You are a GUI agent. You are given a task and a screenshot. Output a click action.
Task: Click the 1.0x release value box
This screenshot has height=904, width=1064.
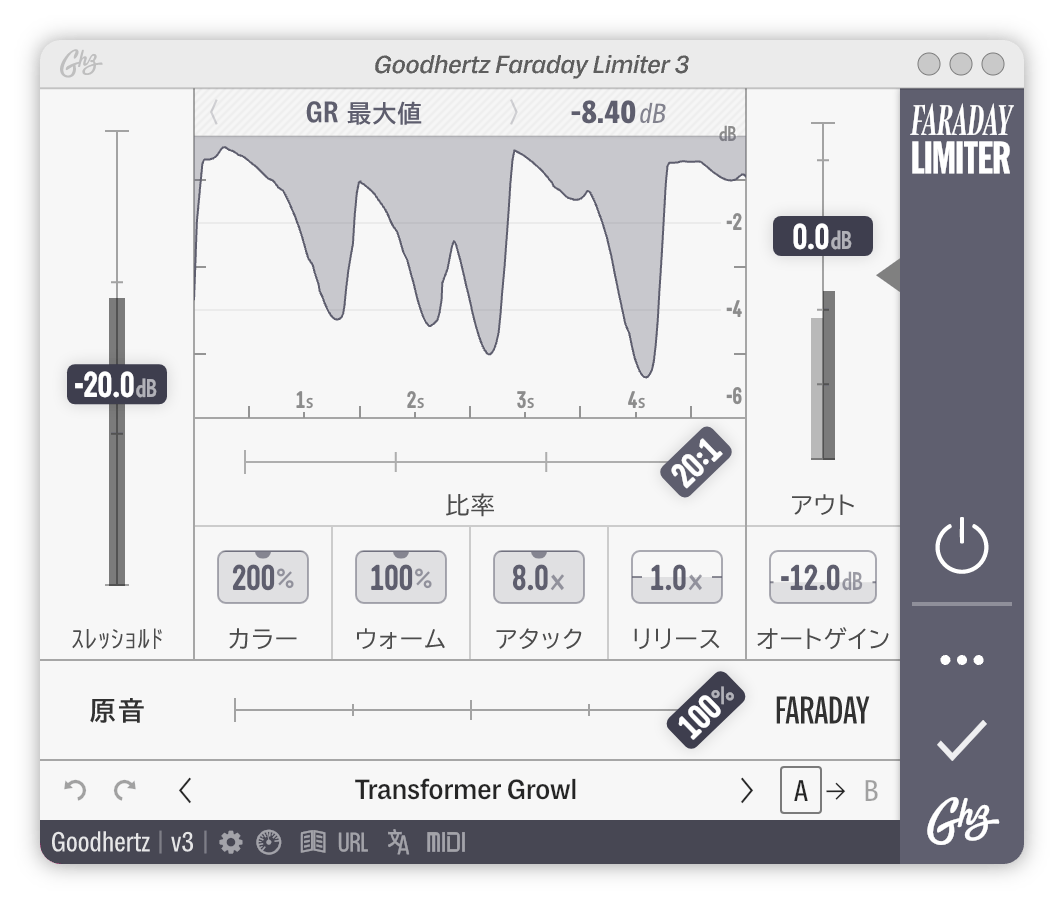point(677,577)
